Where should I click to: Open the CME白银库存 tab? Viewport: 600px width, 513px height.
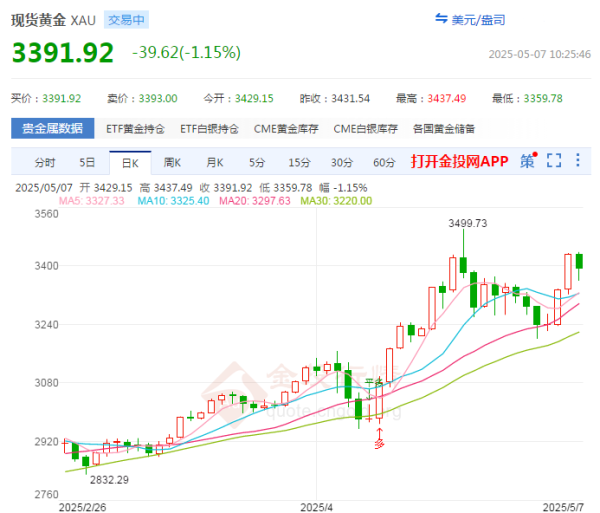pos(366,129)
